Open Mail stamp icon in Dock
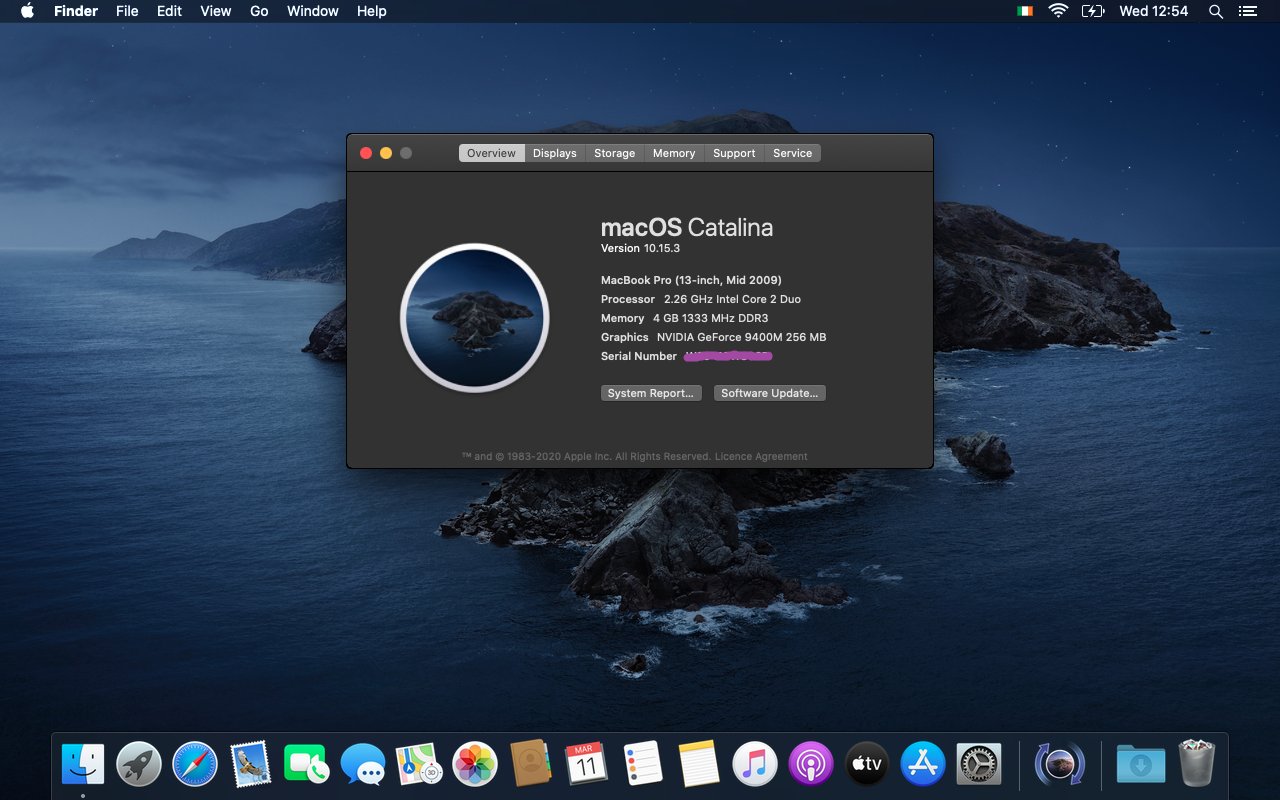 tap(250, 765)
